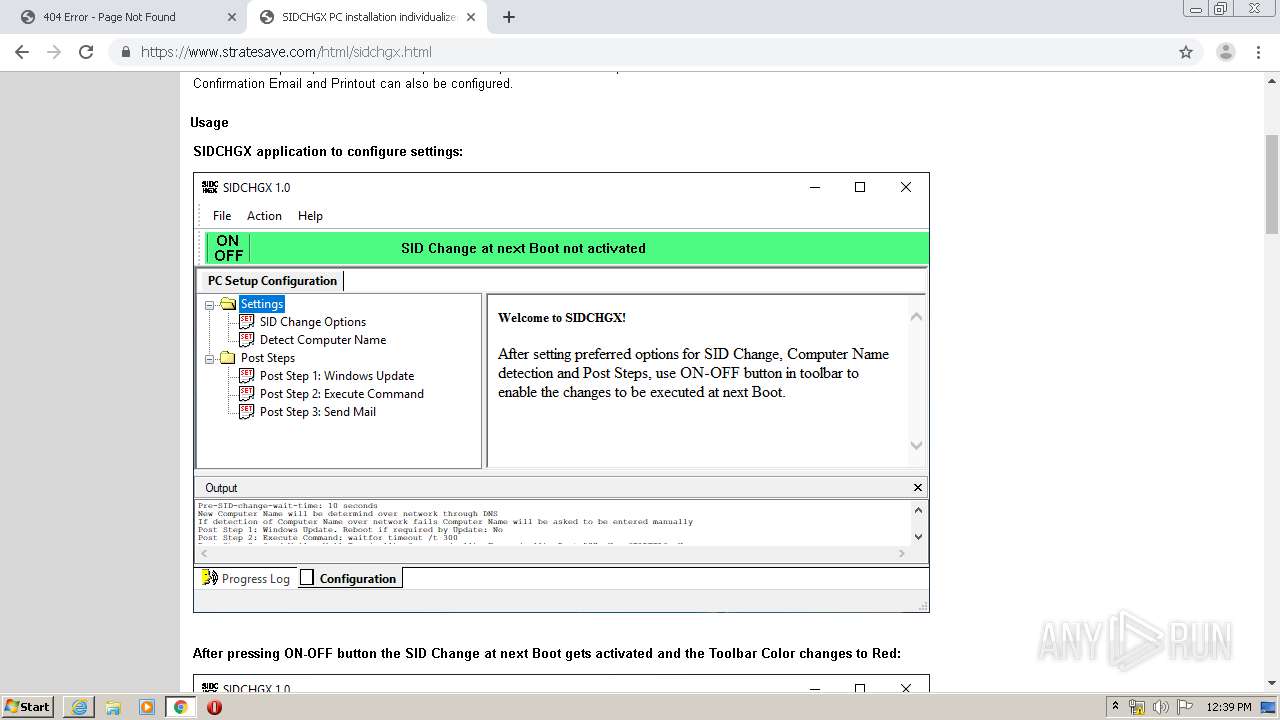View site security padlock info
Image resolution: width=1280 pixels, height=720 pixels.
tap(125, 52)
